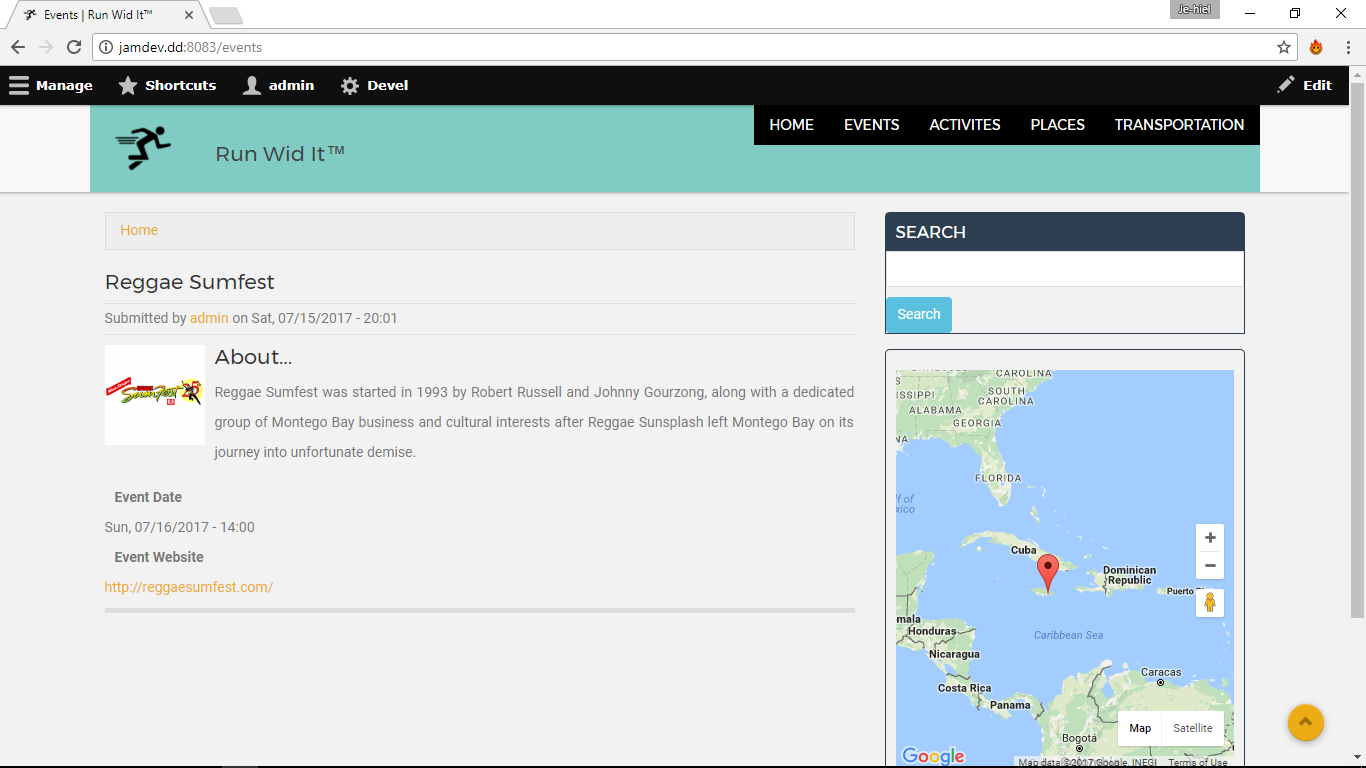This screenshot has width=1366, height=768.
Task: Click the Event Date label
Action: coord(148,497)
